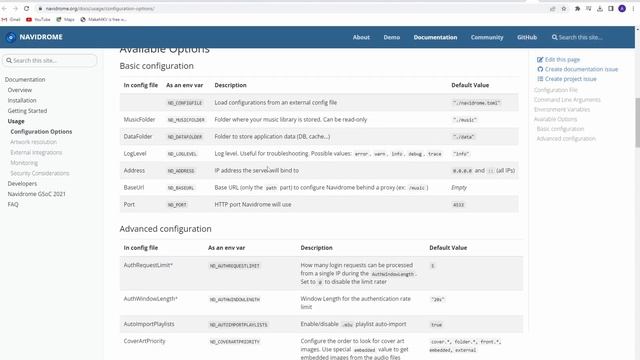Click the padlock site info icon
Viewport: 640px width, 360px height.
[x=40, y=9]
